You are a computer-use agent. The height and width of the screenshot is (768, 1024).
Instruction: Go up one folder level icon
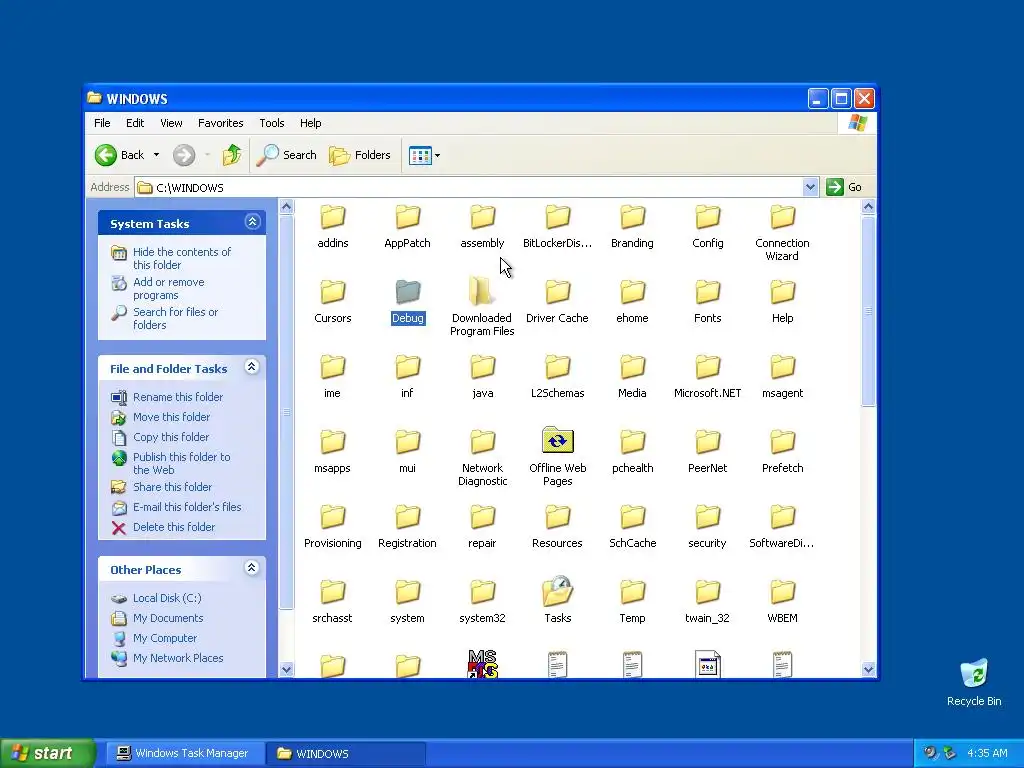[231, 155]
